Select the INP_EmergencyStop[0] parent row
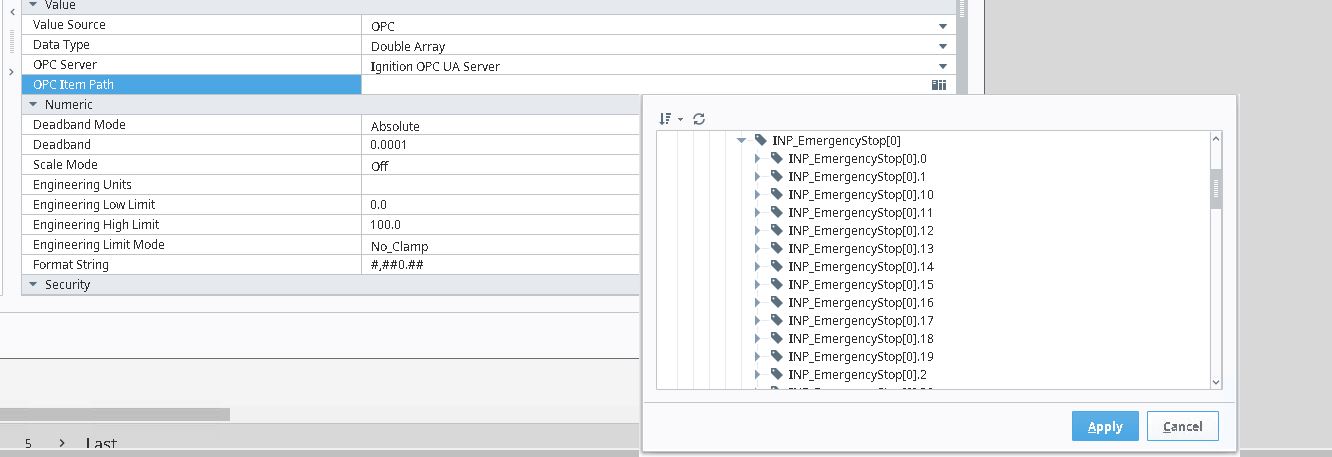This screenshot has height=457, width=1332. point(836,141)
